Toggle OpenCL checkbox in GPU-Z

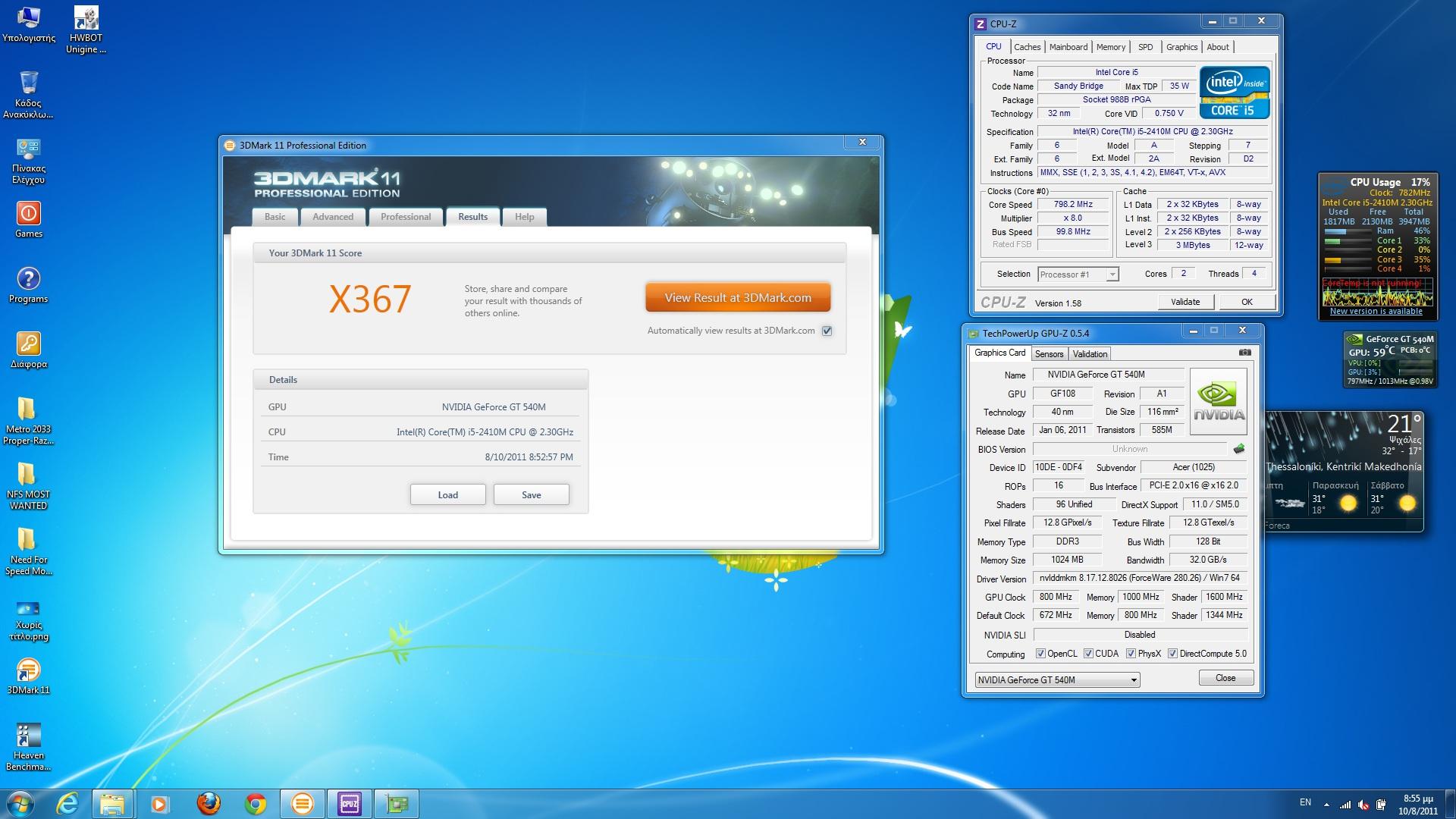click(x=1040, y=654)
